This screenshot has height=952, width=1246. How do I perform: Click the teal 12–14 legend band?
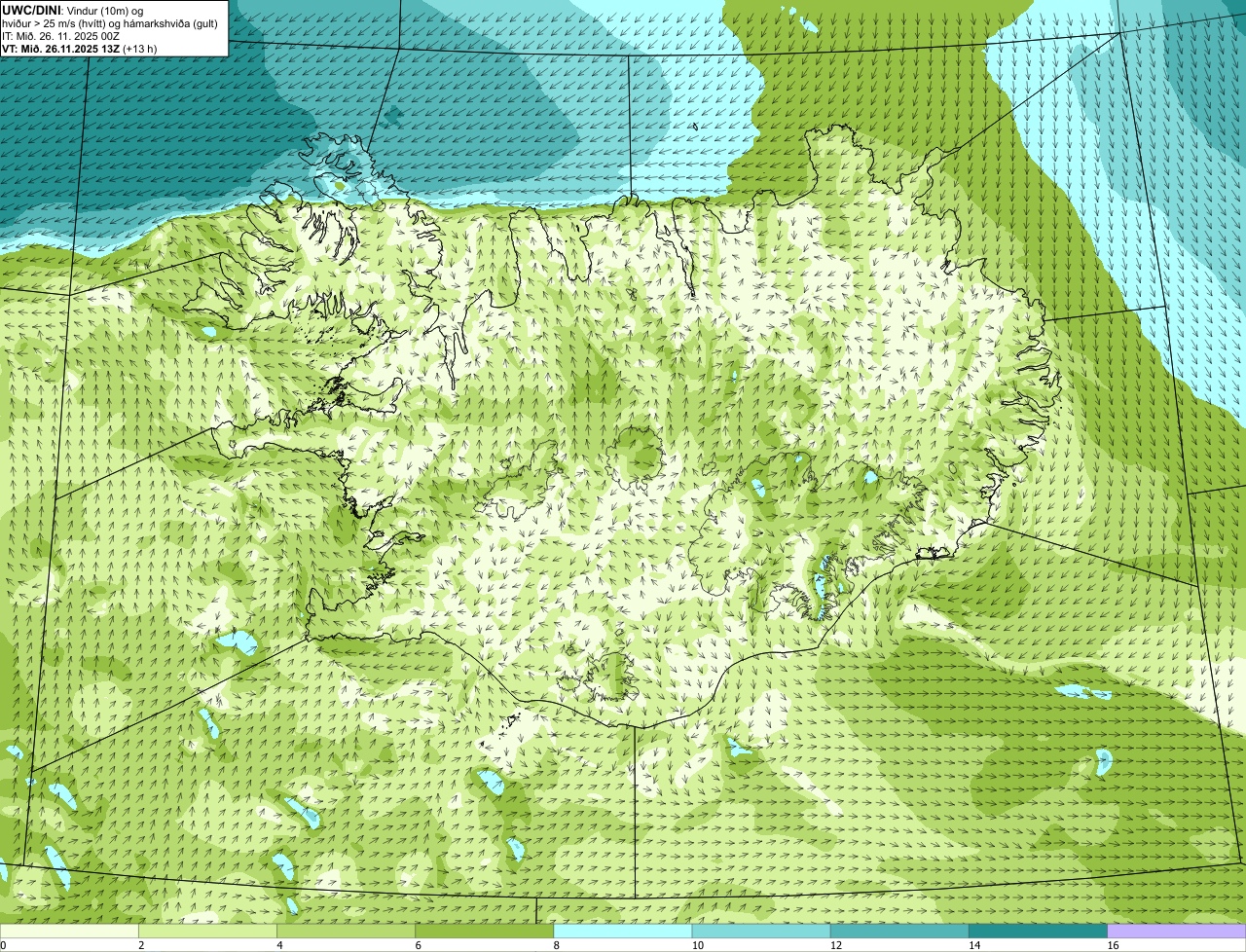tap(899, 932)
